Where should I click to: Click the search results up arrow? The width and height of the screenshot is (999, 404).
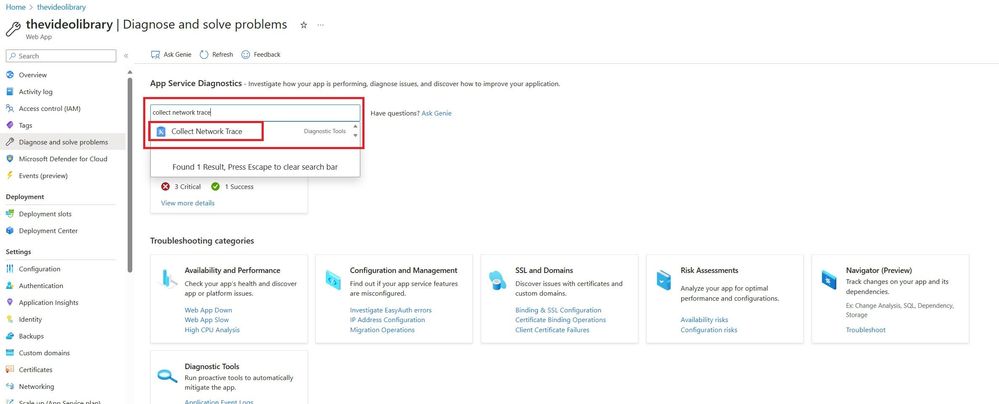point(355,127)
